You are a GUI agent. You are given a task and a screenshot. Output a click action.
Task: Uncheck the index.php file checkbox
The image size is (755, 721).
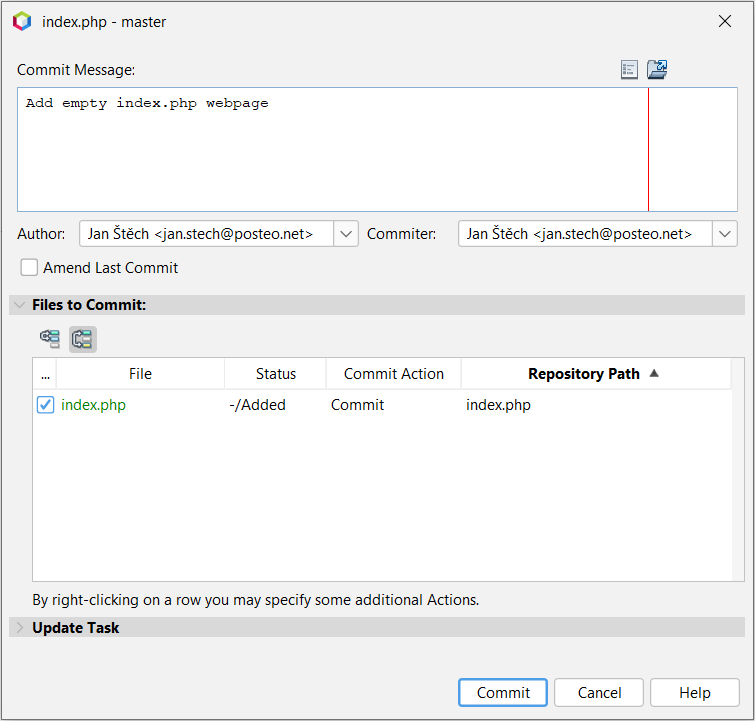45,405
